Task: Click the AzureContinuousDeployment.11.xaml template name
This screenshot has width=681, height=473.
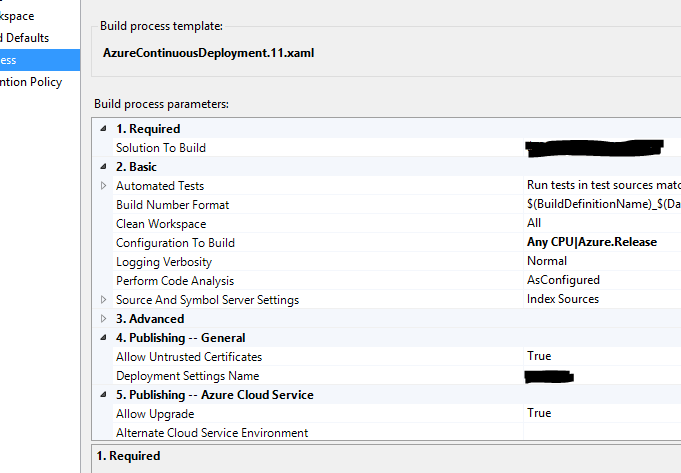Action: point(208,53)
